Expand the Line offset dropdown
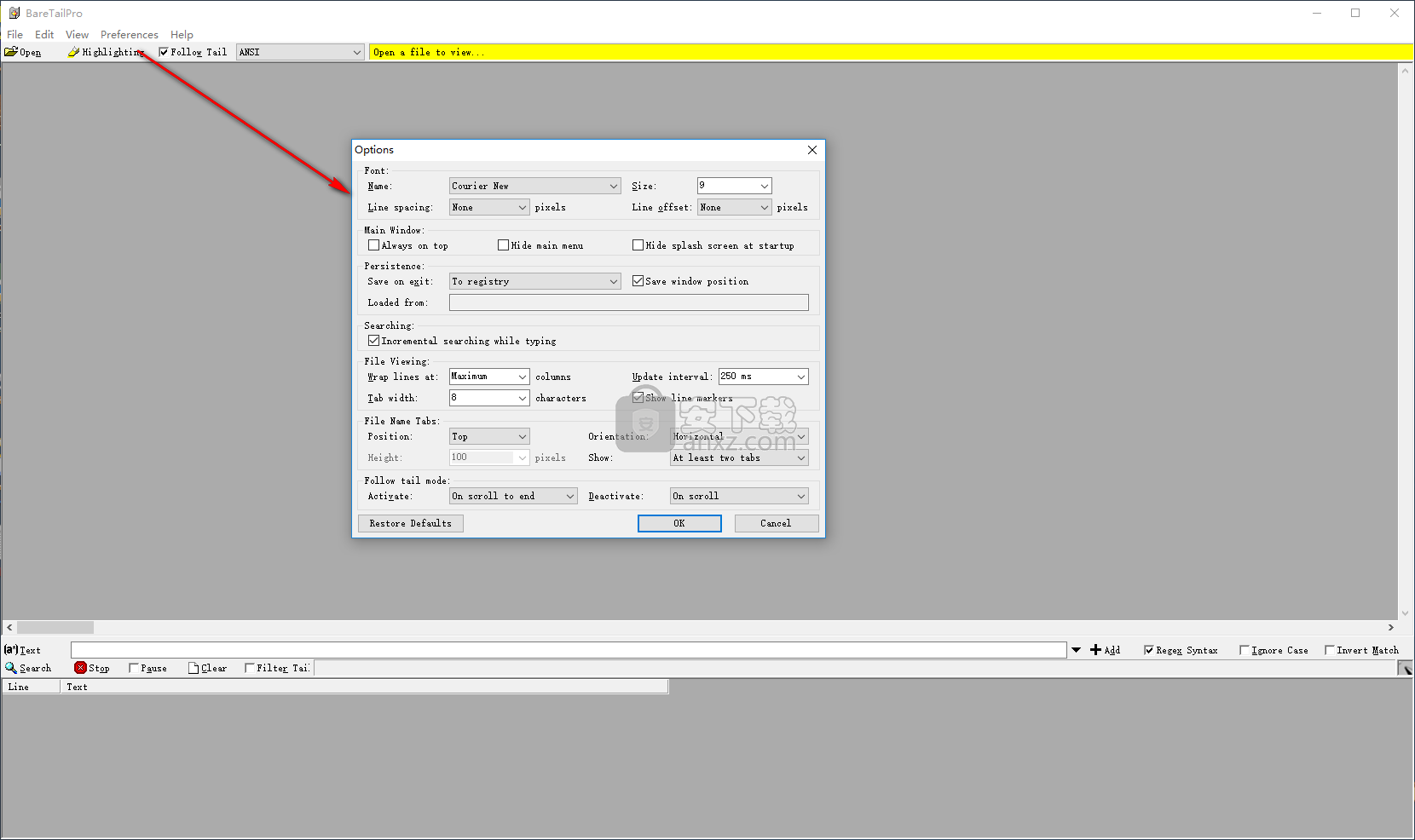 coord(734,207)
